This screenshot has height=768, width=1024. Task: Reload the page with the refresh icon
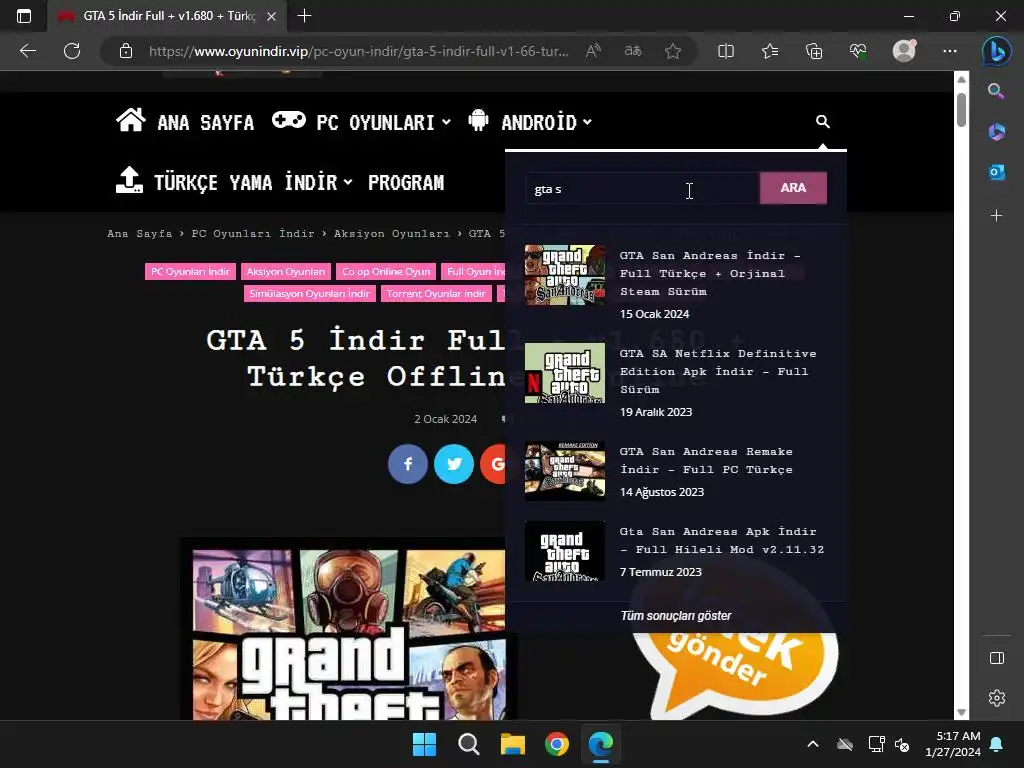tap(72, 51)
